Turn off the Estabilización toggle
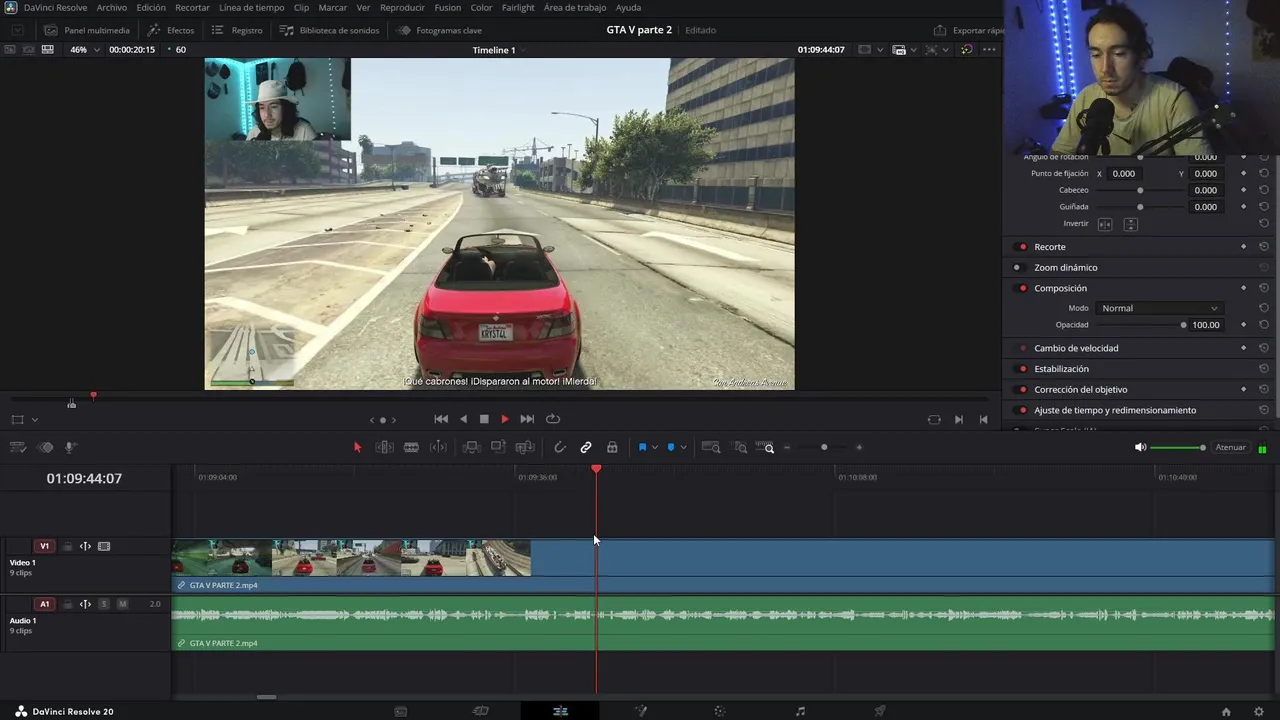The height and width of the screenshot is (720, 1280). 1022,369
